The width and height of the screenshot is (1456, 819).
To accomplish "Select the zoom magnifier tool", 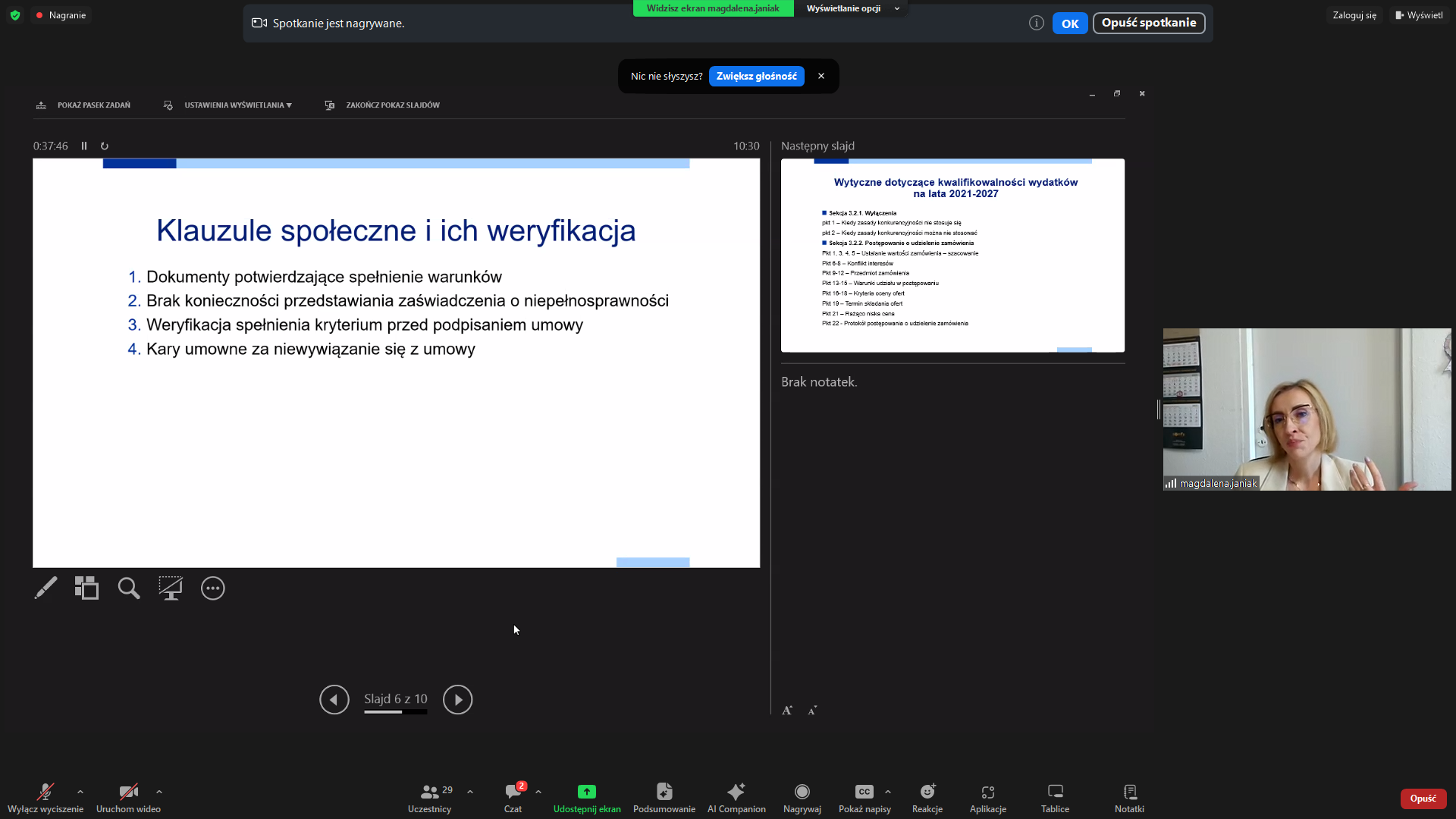I will point(129,588).
